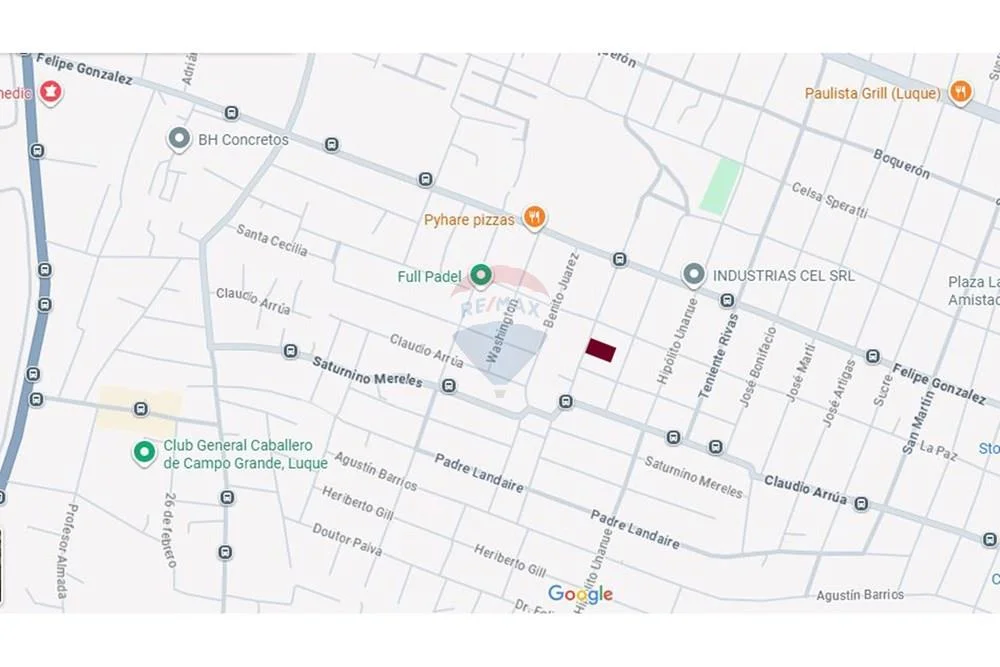Image resolution: width=1000 pixels, height=667 pixels.
Task: Click the dark red property marker rectangle
Action: click(x=601, y=350)
